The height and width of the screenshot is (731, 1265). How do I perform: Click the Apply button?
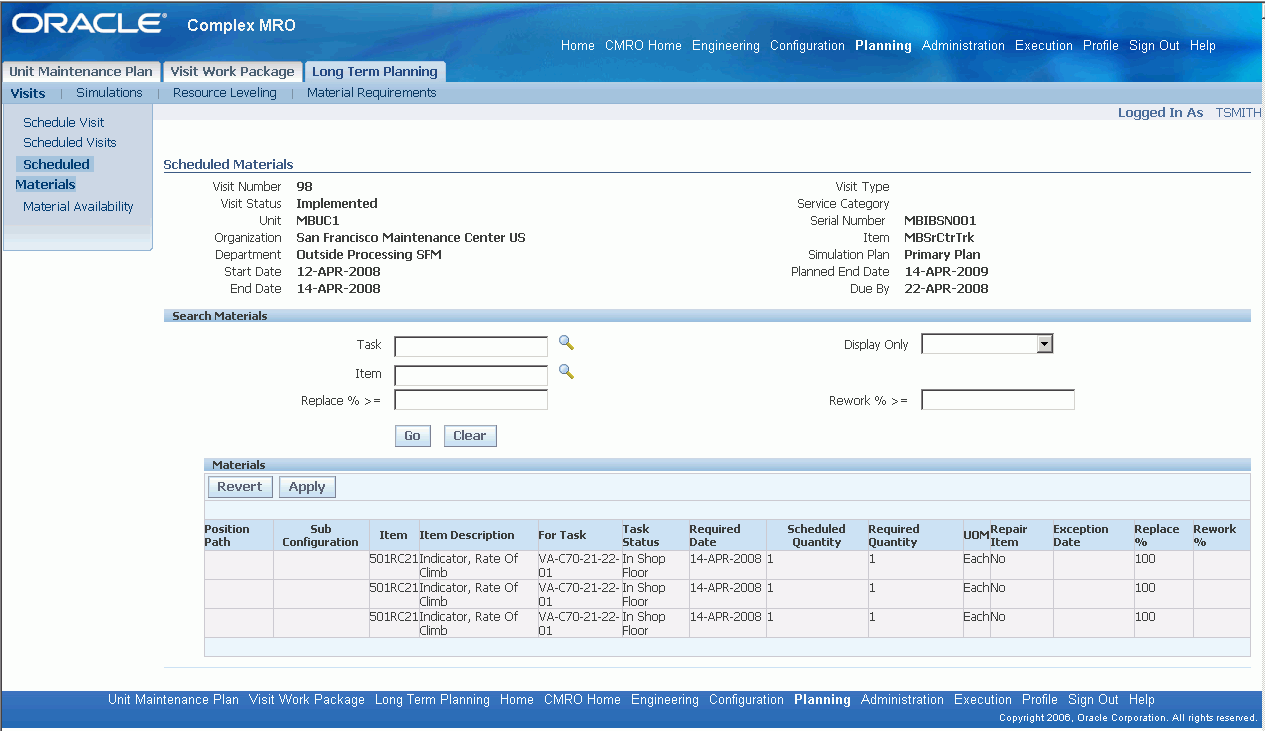(x=307, y=487)
